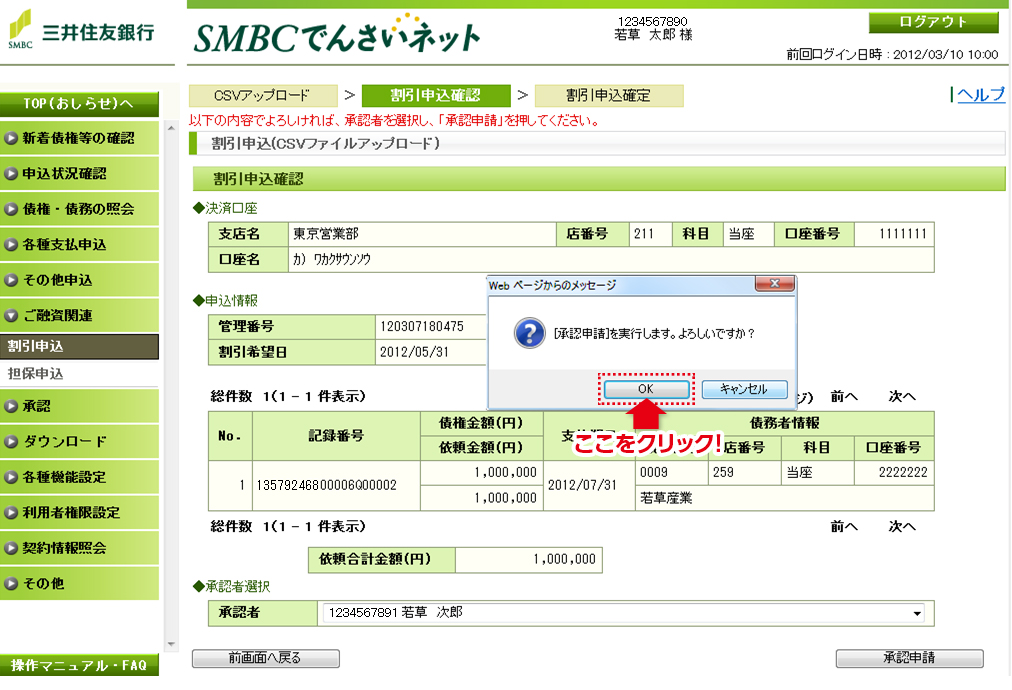1012x690 pixels.
Task: Click lower 次へ pagination link
Action: (x=902, y=527)
